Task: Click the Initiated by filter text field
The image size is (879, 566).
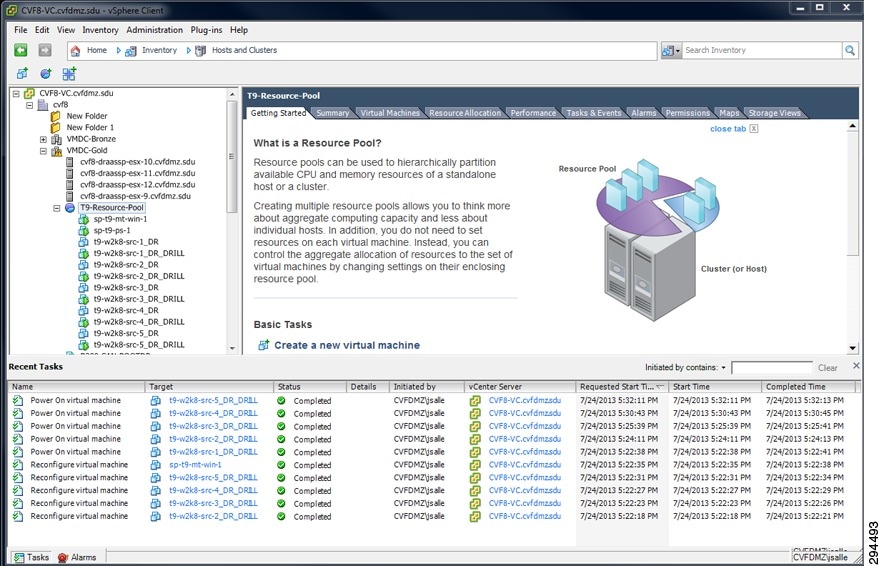Action: 771,368
